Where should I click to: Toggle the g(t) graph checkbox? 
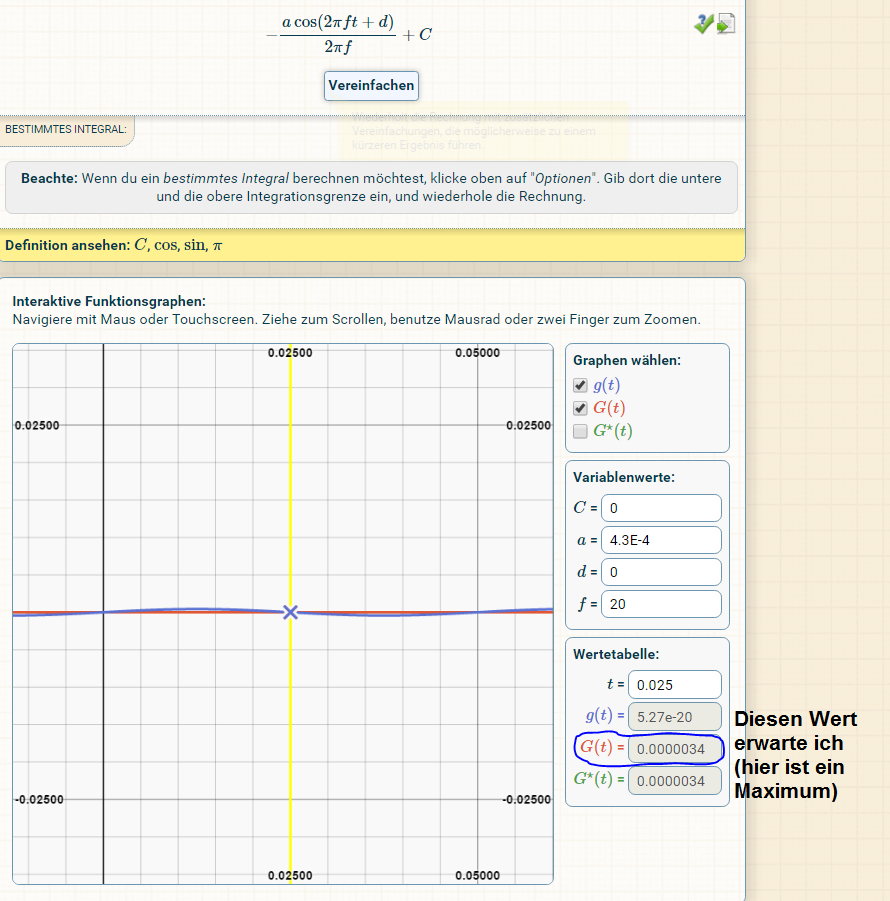pos(580,386)
